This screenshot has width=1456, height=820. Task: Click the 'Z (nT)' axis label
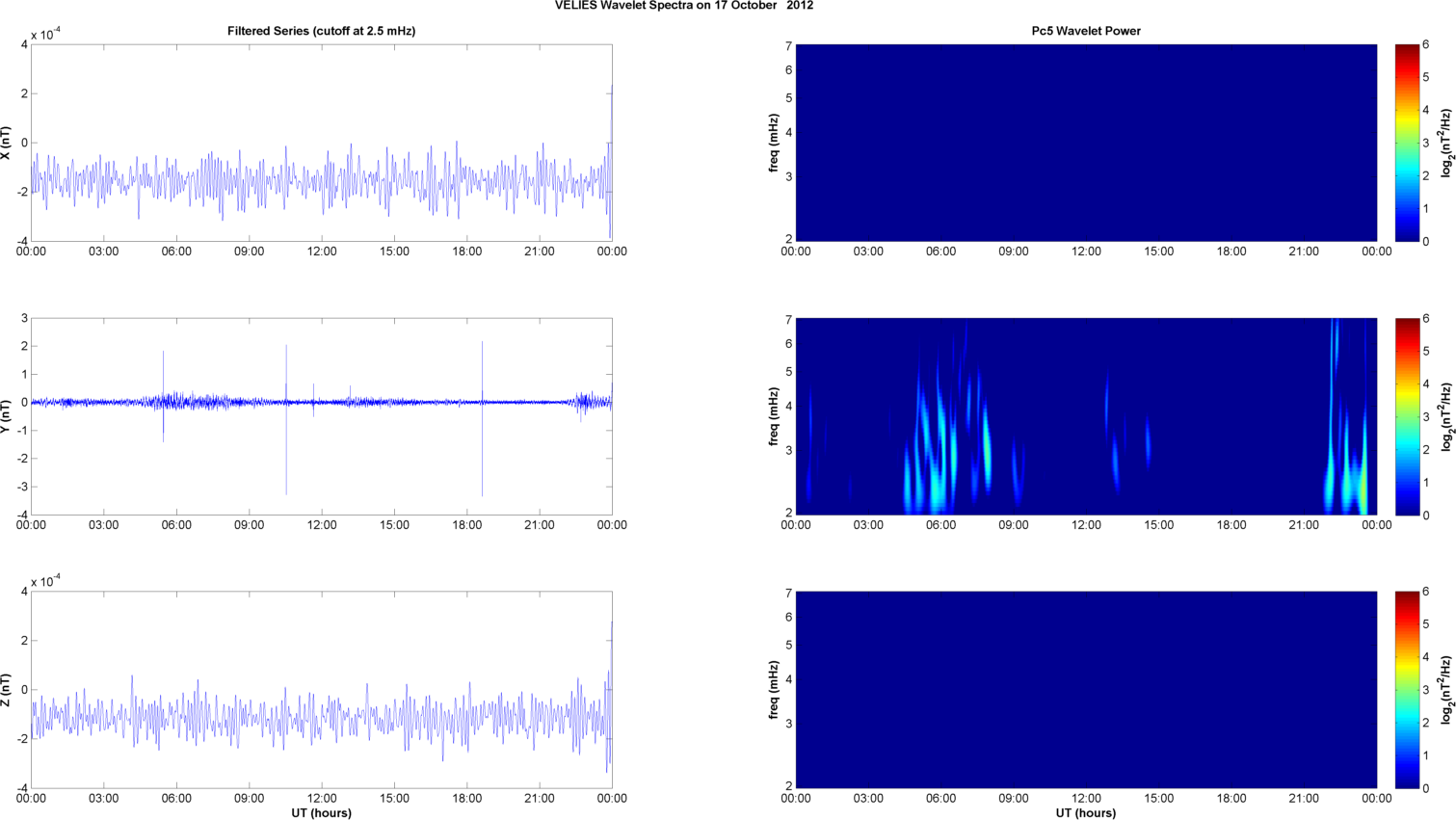click(7, 690)
